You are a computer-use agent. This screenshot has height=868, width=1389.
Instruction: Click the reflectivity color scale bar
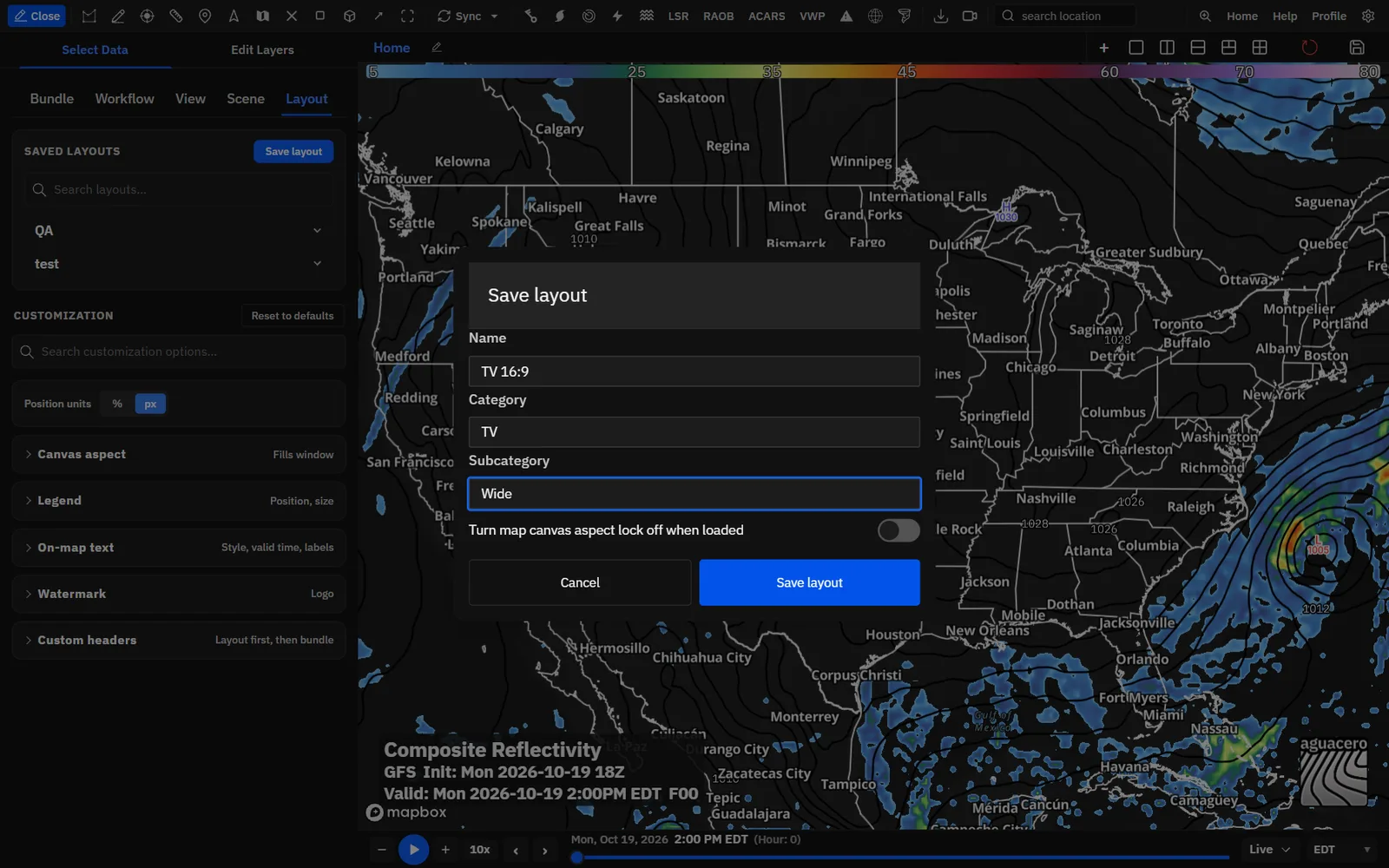click(x=873, y=71)
